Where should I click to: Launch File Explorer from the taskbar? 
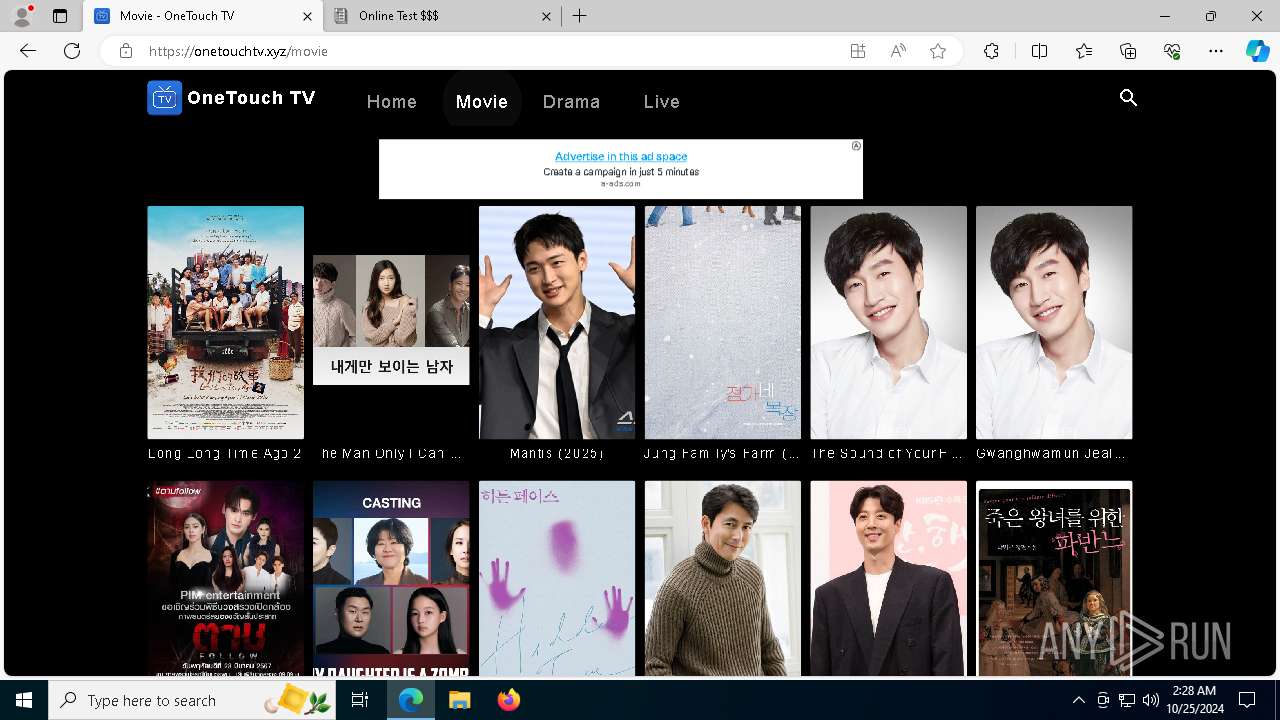459,700
